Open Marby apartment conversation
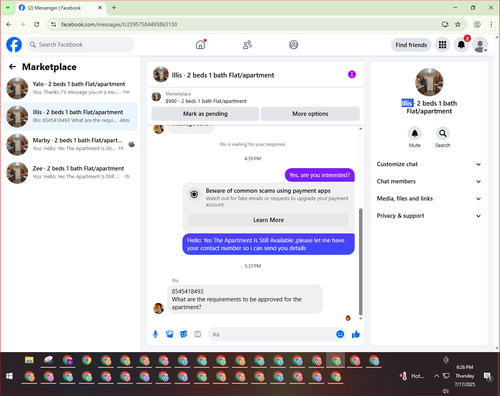 [x=70, y=144]
